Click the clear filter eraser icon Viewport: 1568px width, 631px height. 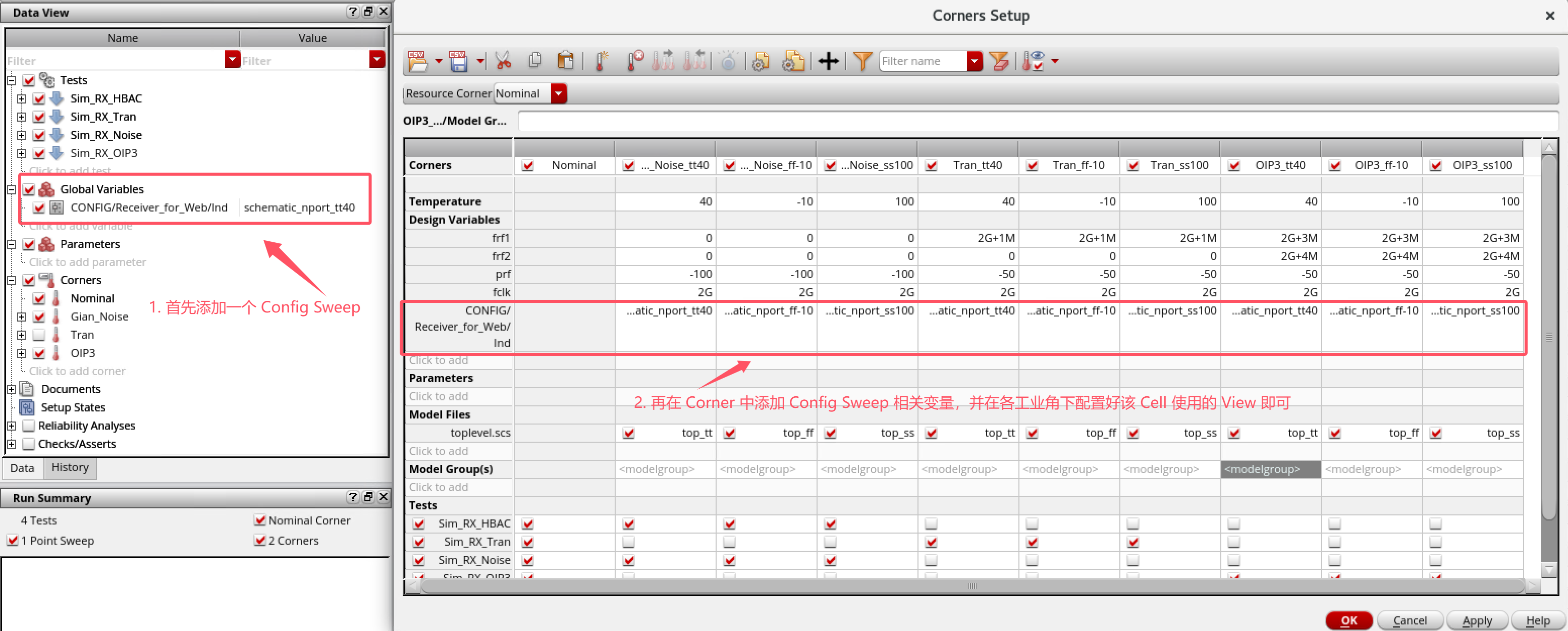point(999,61)
